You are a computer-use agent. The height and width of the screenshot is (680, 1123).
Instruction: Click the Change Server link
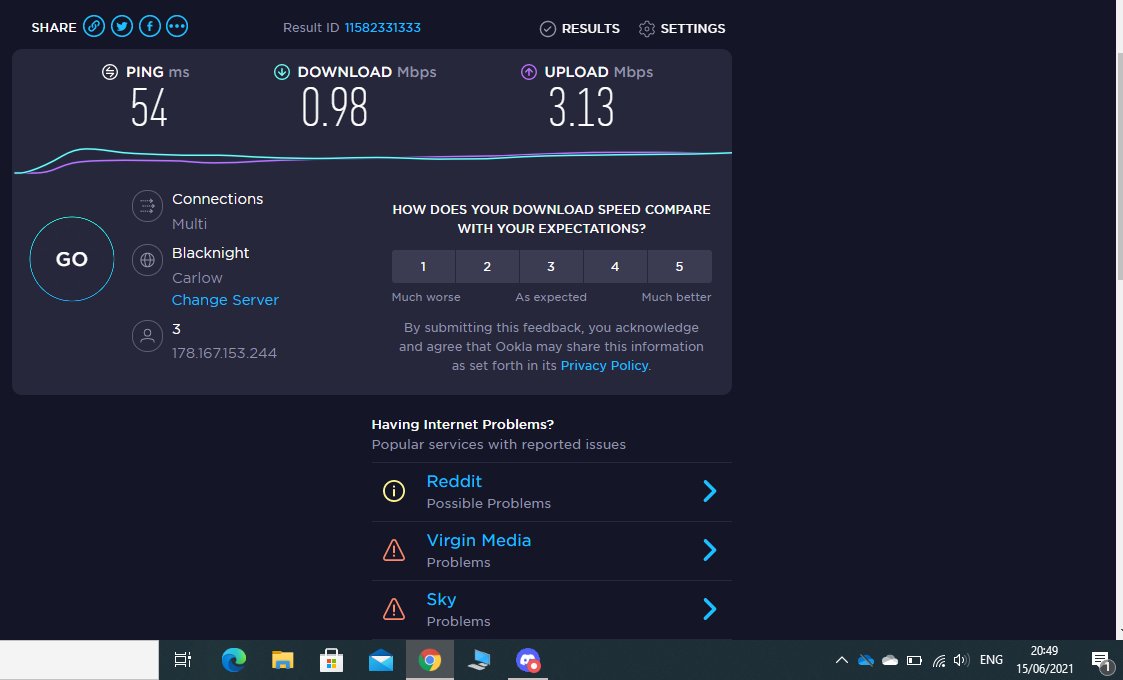click(x=225, y=300)
